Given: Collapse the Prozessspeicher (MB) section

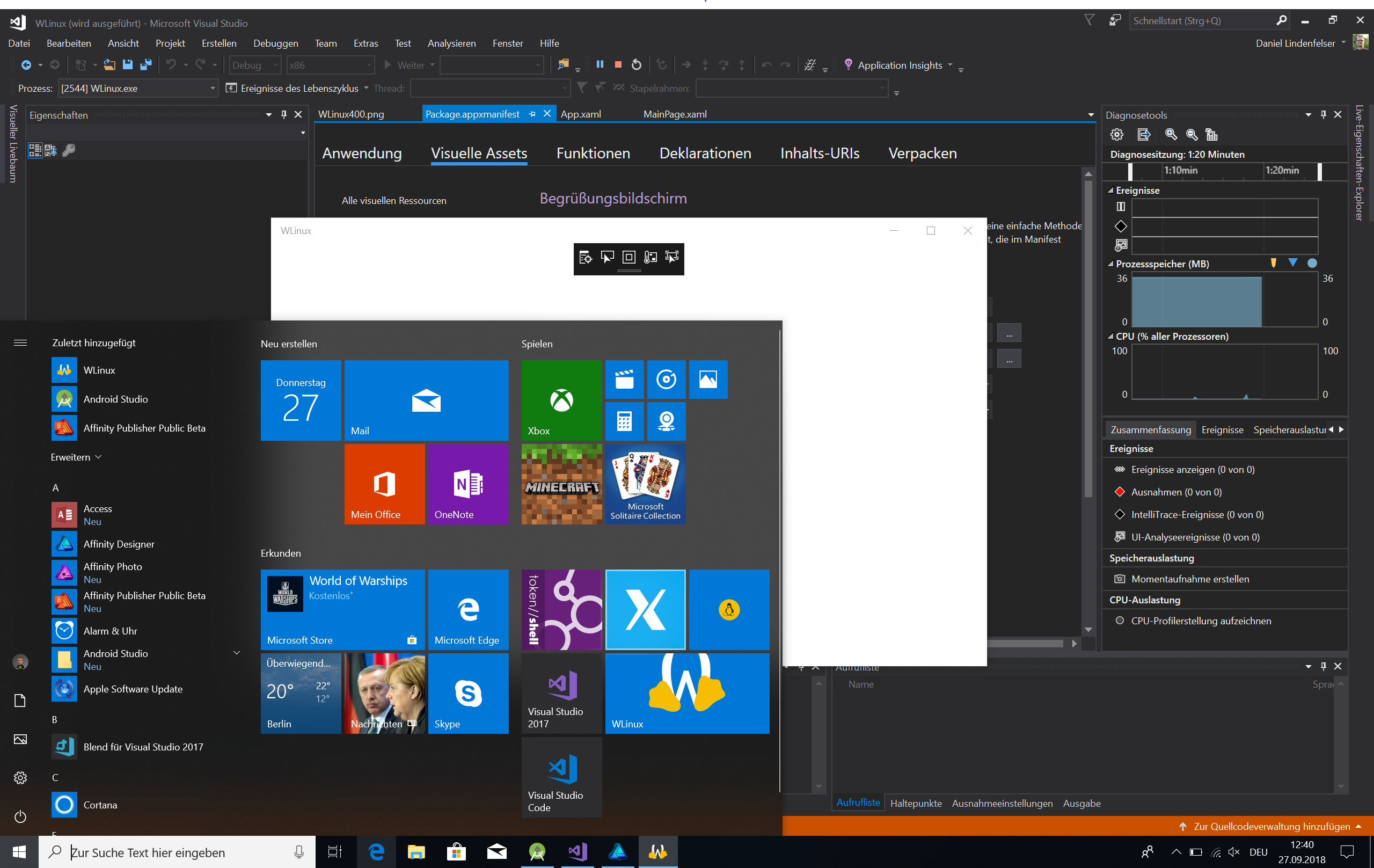Looking at the screenshot, I should coord(1110,264).
